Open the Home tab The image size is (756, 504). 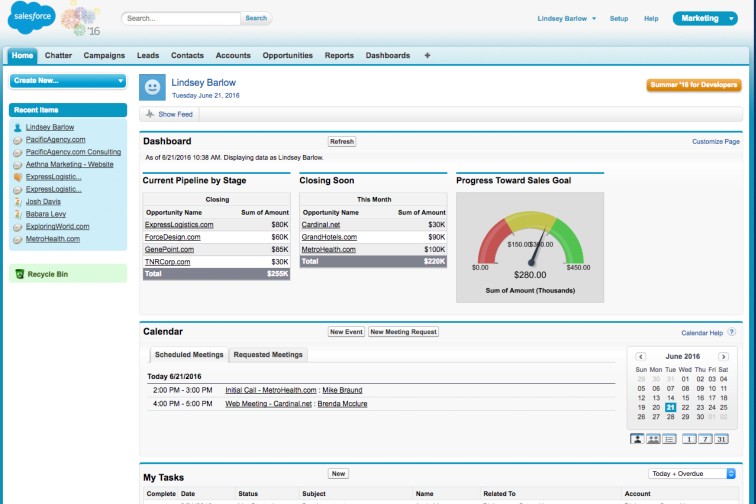point(22,55)
